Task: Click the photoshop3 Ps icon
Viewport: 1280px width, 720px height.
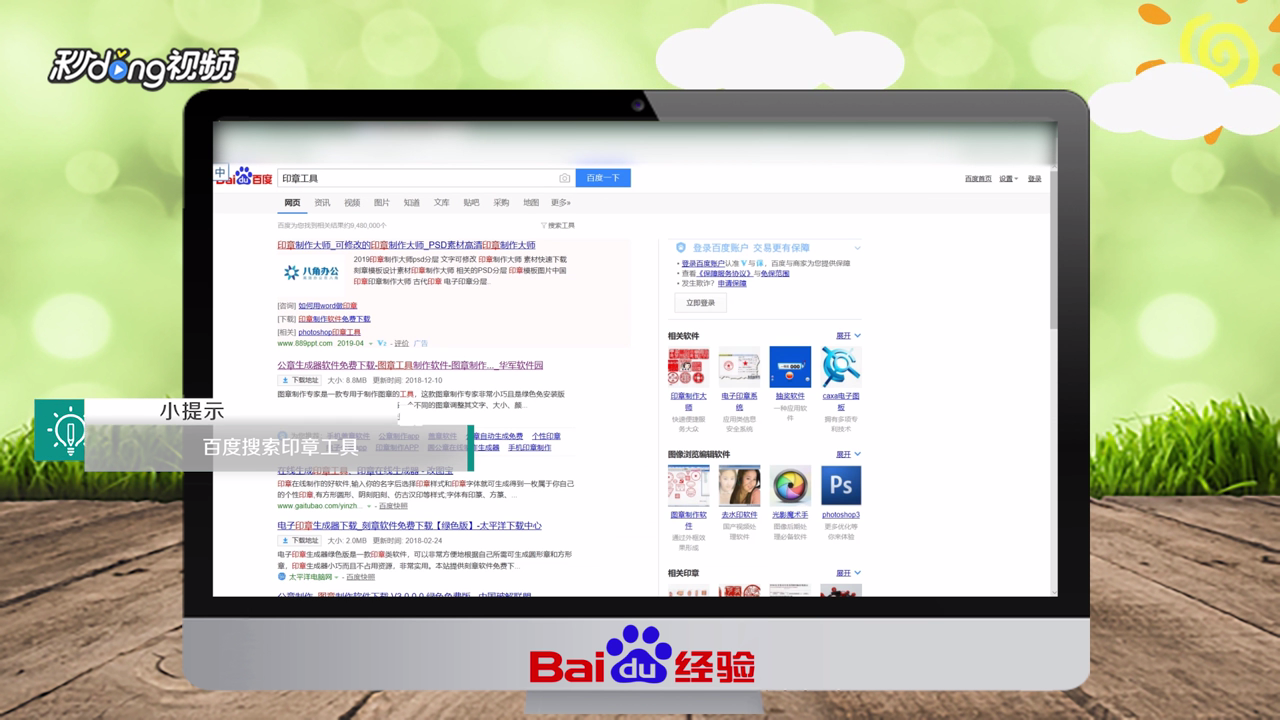Action: [x=841, y=486]
